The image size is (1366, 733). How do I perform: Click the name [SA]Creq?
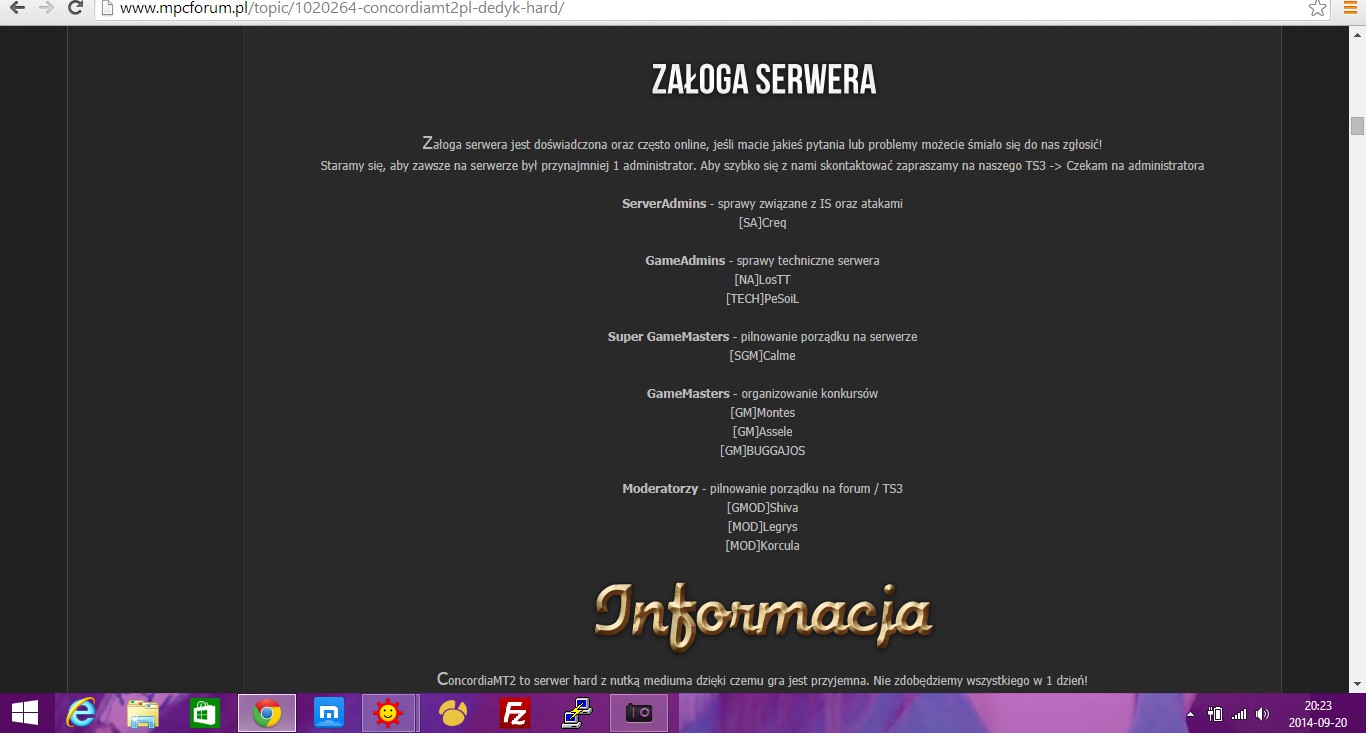(763, 223)
